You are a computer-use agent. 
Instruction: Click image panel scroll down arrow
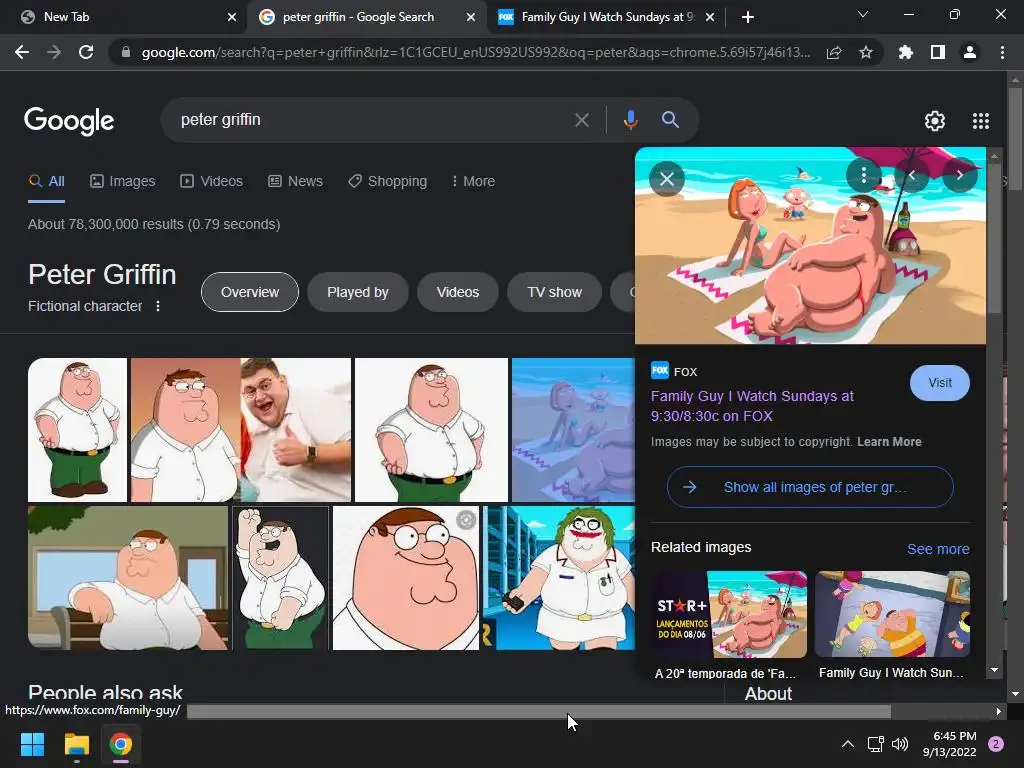click(994, 670)
